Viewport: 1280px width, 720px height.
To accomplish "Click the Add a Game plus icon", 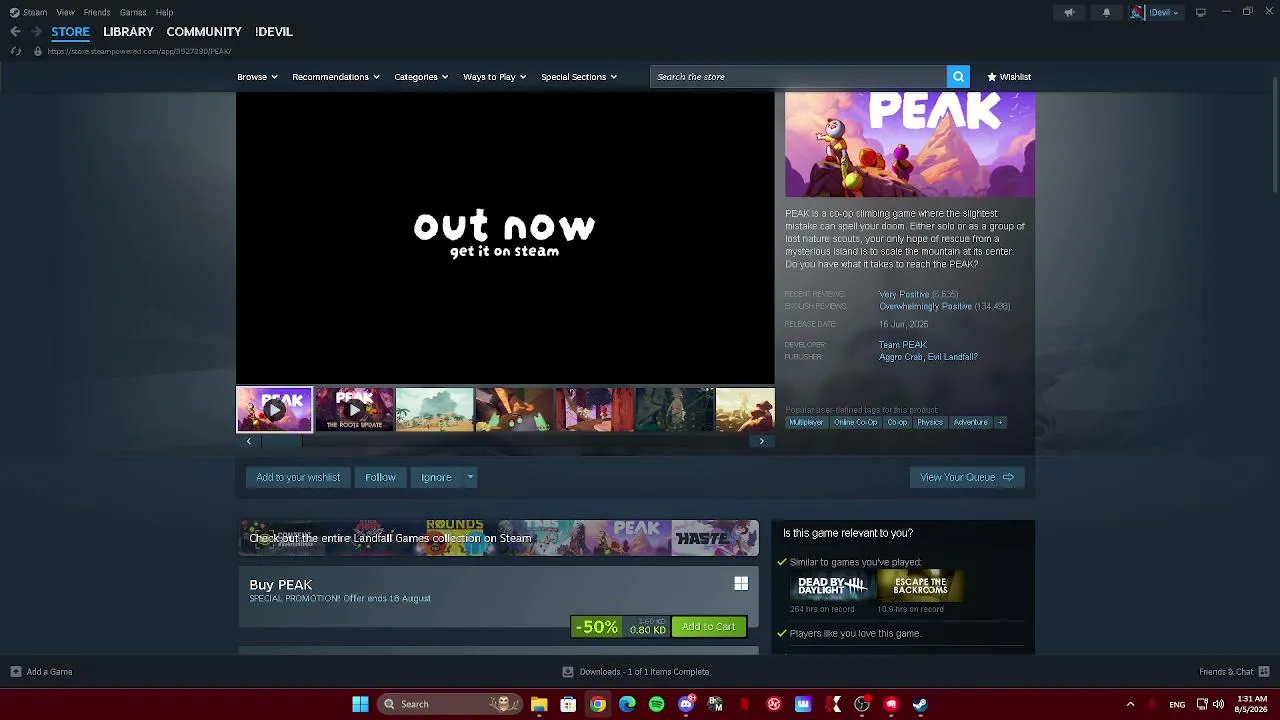I will [x=15, y=672].
